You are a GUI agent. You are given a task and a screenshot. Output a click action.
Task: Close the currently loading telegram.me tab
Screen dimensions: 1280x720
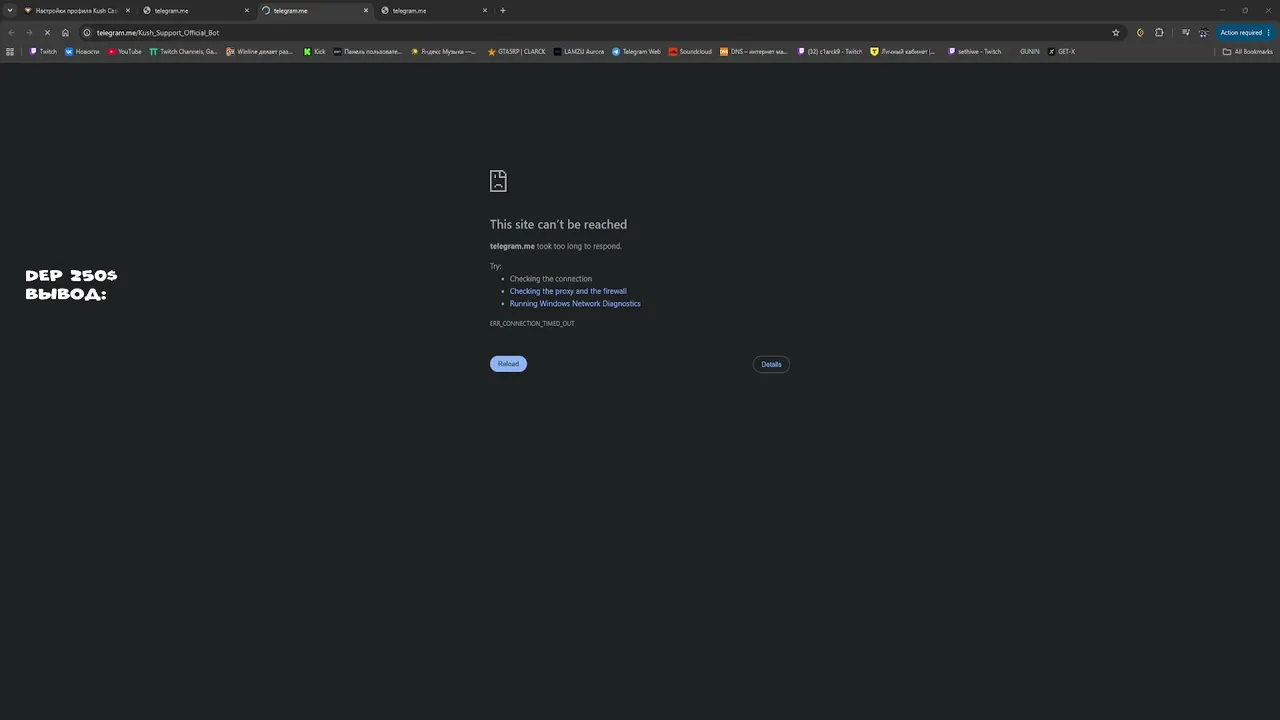pos(366,10)
